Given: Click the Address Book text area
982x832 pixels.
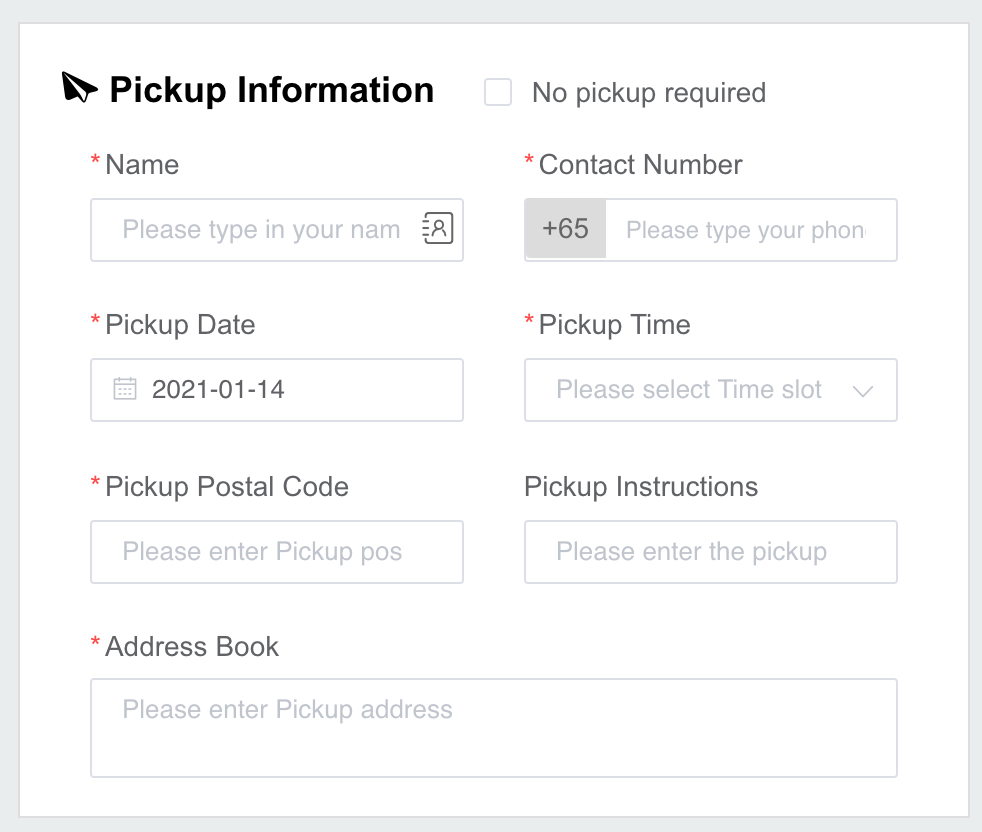Looking at the screenshot, I should 494,727.
